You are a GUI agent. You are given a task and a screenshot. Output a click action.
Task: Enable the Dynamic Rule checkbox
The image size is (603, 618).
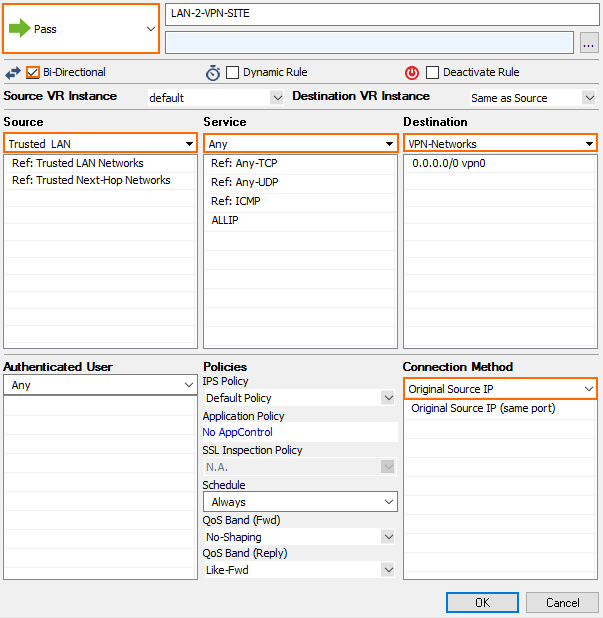pyautogui.click(x=232, y=73)
